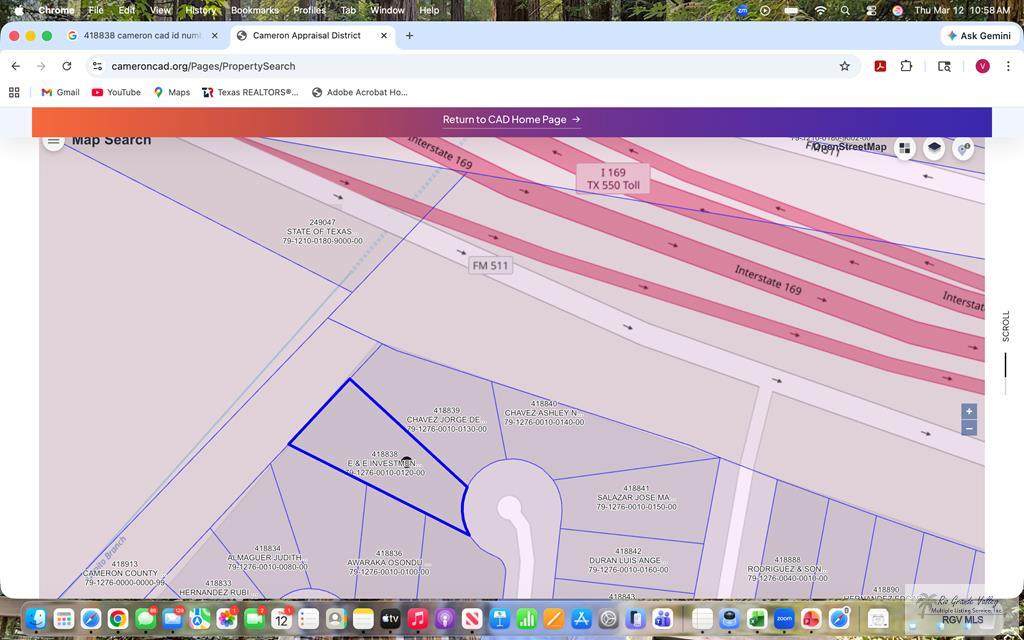Open Apple TV from the Dock
Screen dimensions: 1024x640
390,618
